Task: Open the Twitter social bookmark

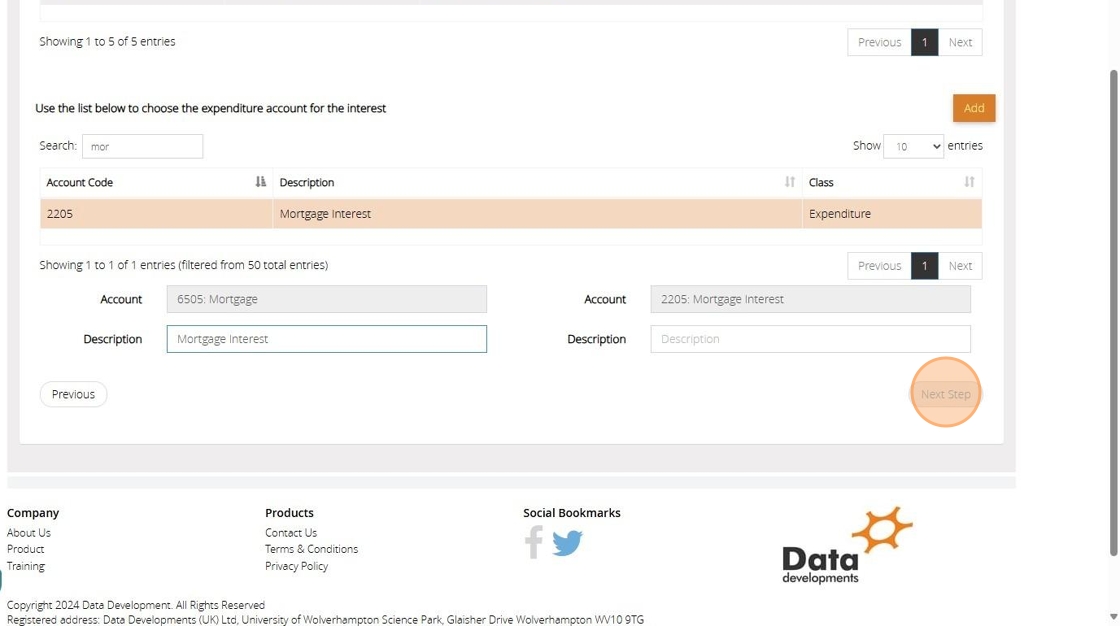Action: coord(567,543)
